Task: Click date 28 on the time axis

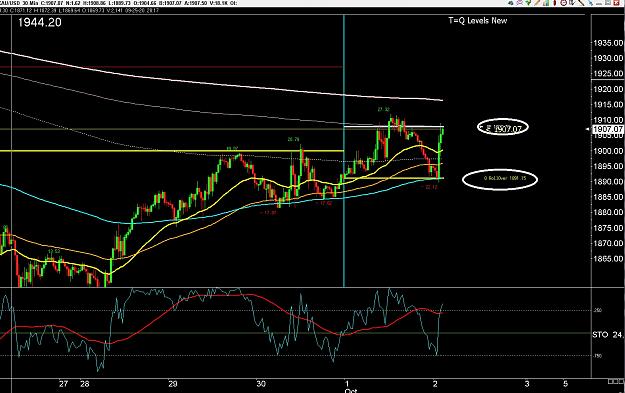Action: coord(85,384)
